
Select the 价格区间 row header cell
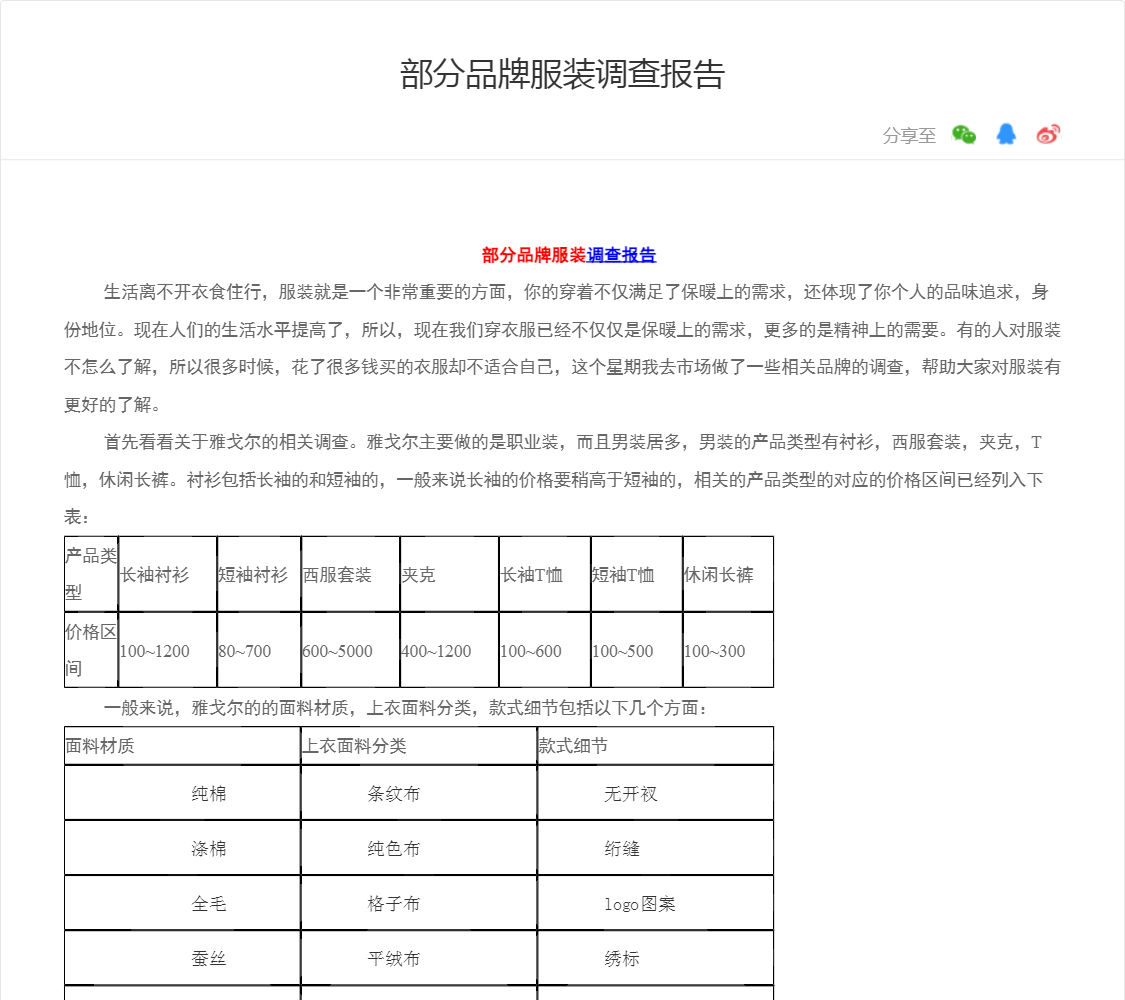pos(91,650)
